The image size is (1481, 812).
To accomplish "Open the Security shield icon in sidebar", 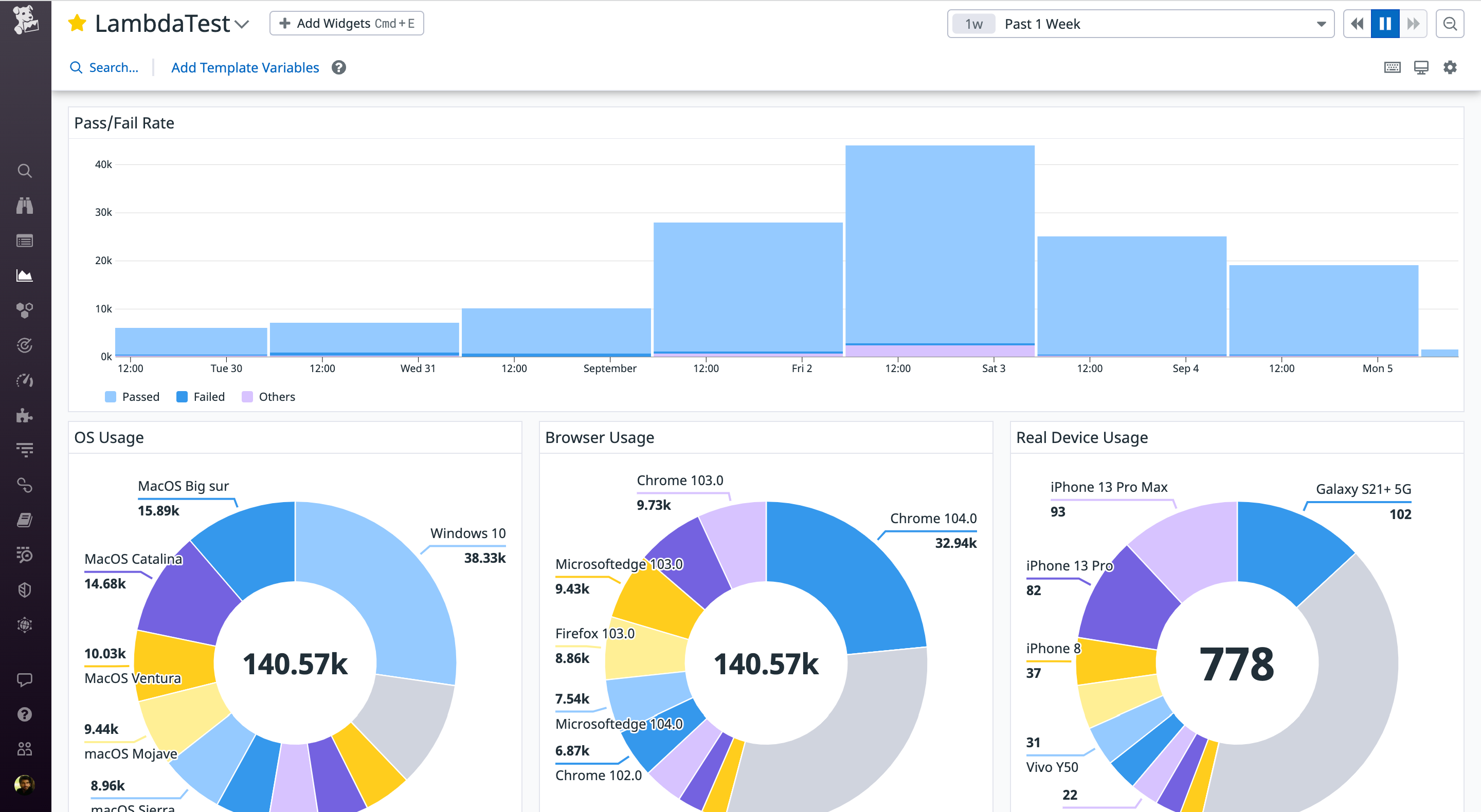I will click(x=24, y=589).
